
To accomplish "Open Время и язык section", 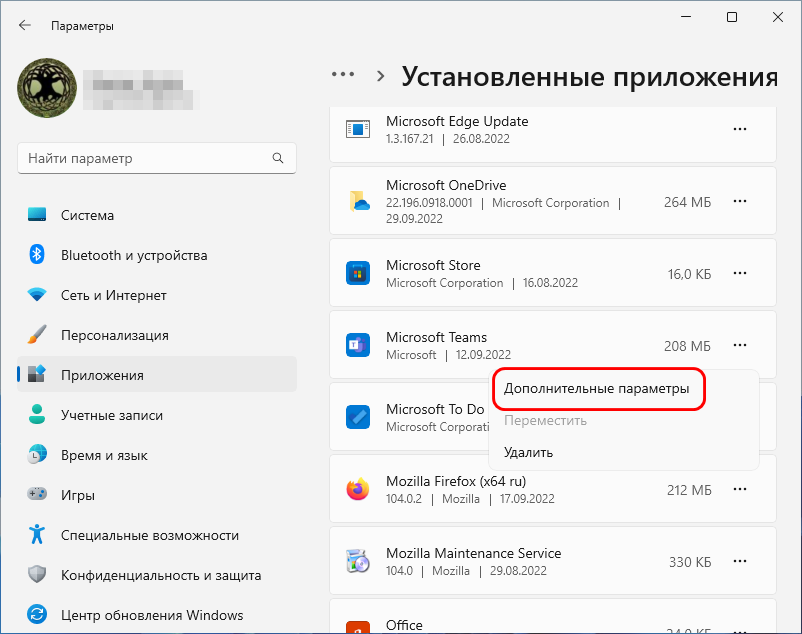I will tap(157, 455).
